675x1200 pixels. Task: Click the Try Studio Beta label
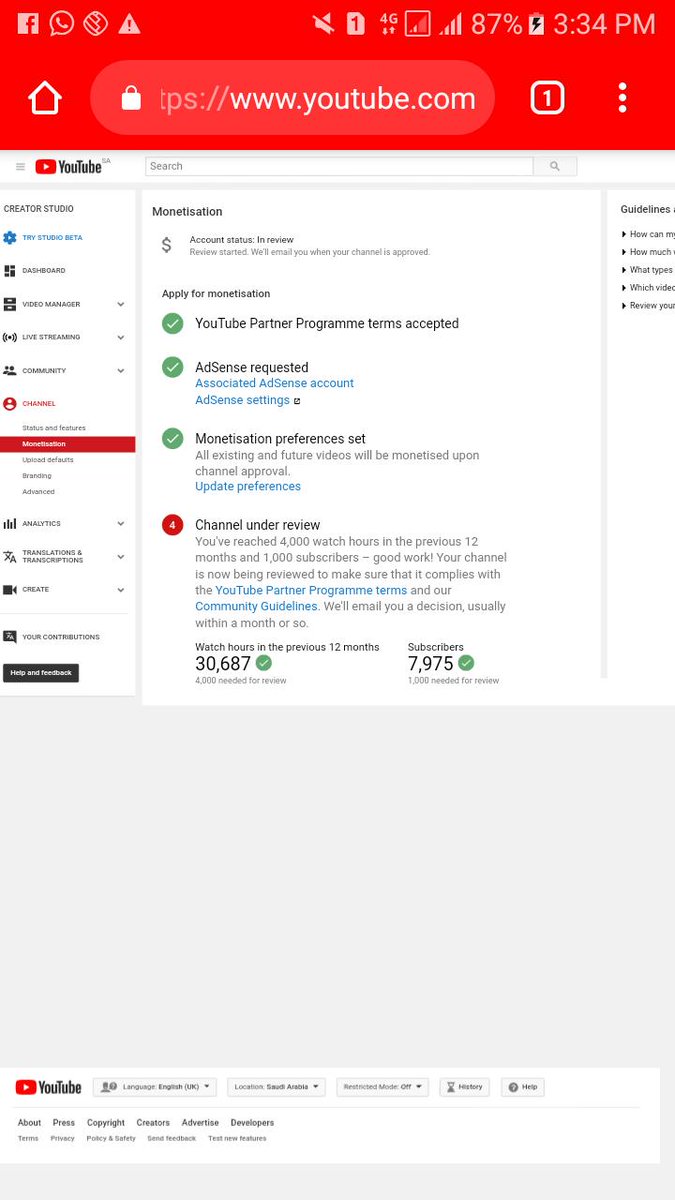tap(52, 238)
